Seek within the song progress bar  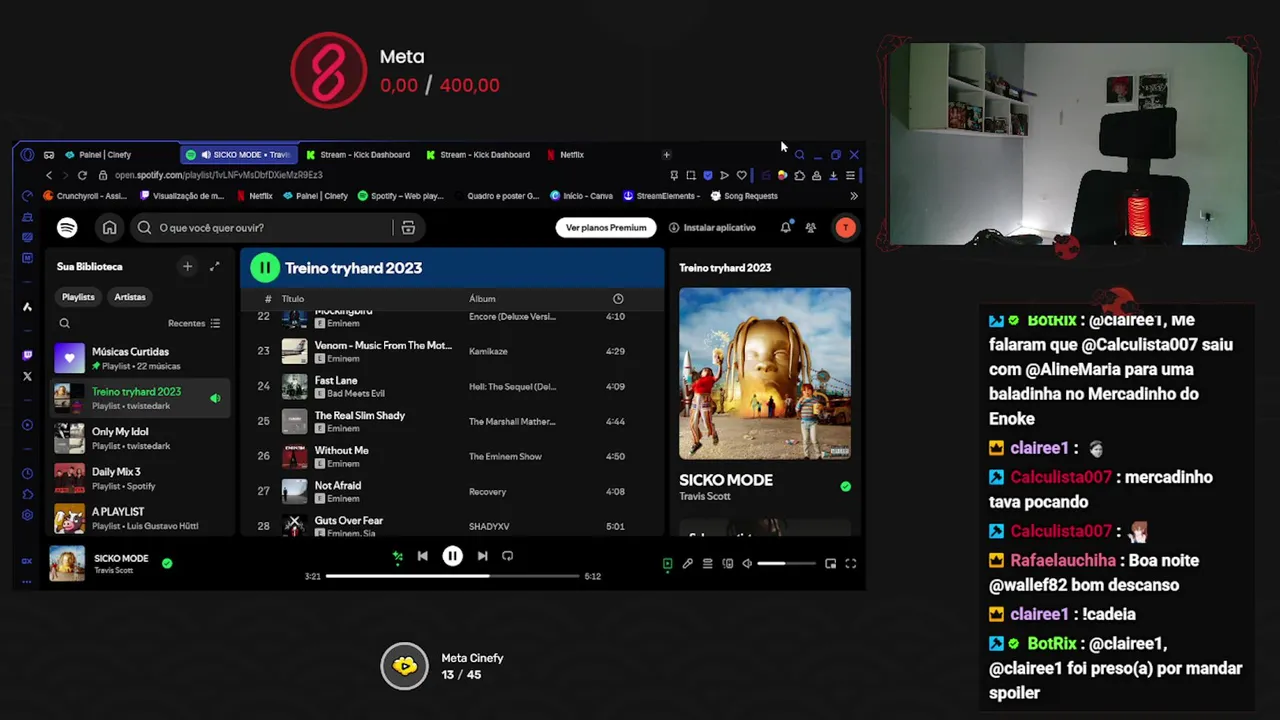click(452, 576)
